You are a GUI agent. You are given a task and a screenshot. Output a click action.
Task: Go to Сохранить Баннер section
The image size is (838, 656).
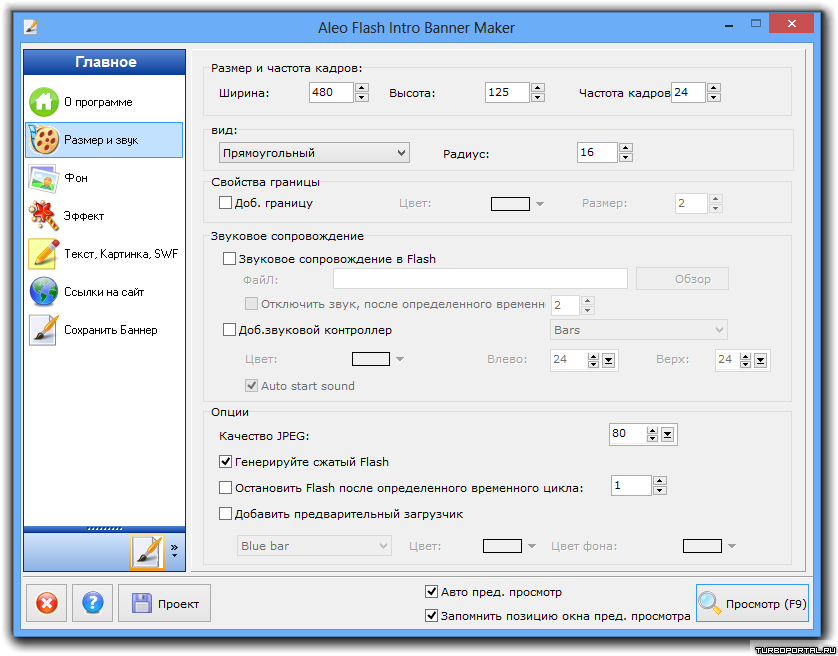click(x=105, y=330)
